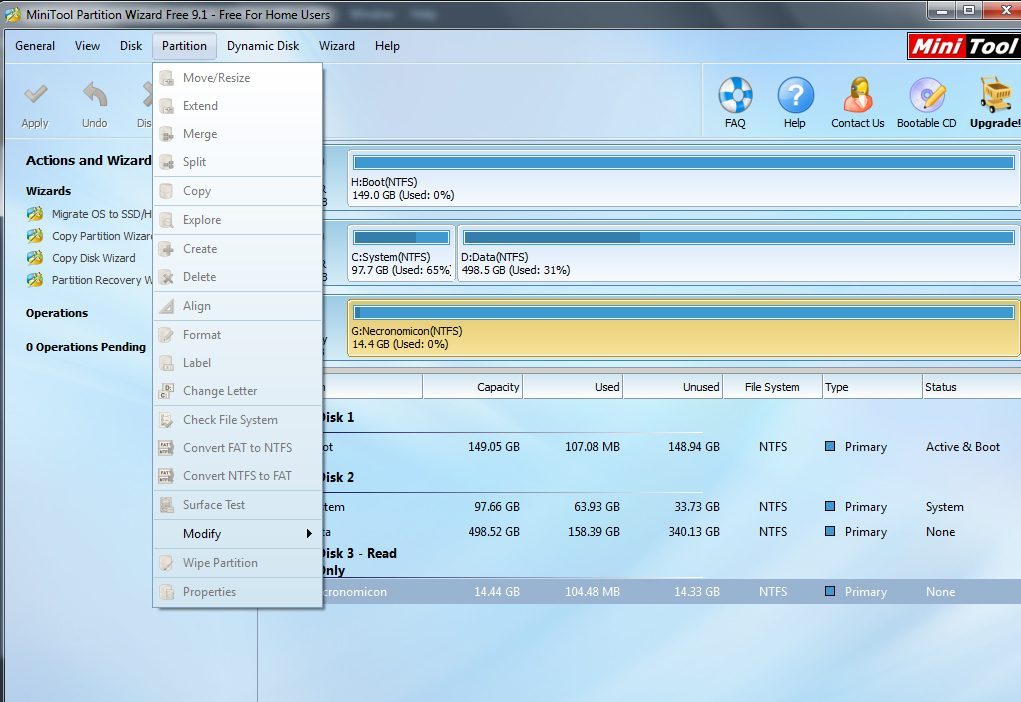1021x702 pixels.
Task: Choose Check File System menu entry
Action: [238, 420]
